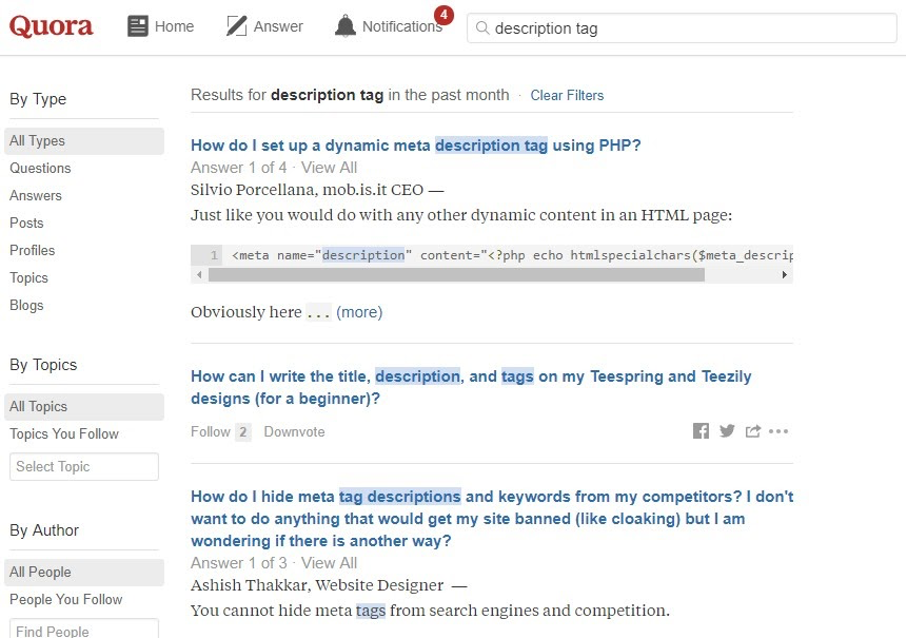Open the Notifications bell icon

click(345, 26)
